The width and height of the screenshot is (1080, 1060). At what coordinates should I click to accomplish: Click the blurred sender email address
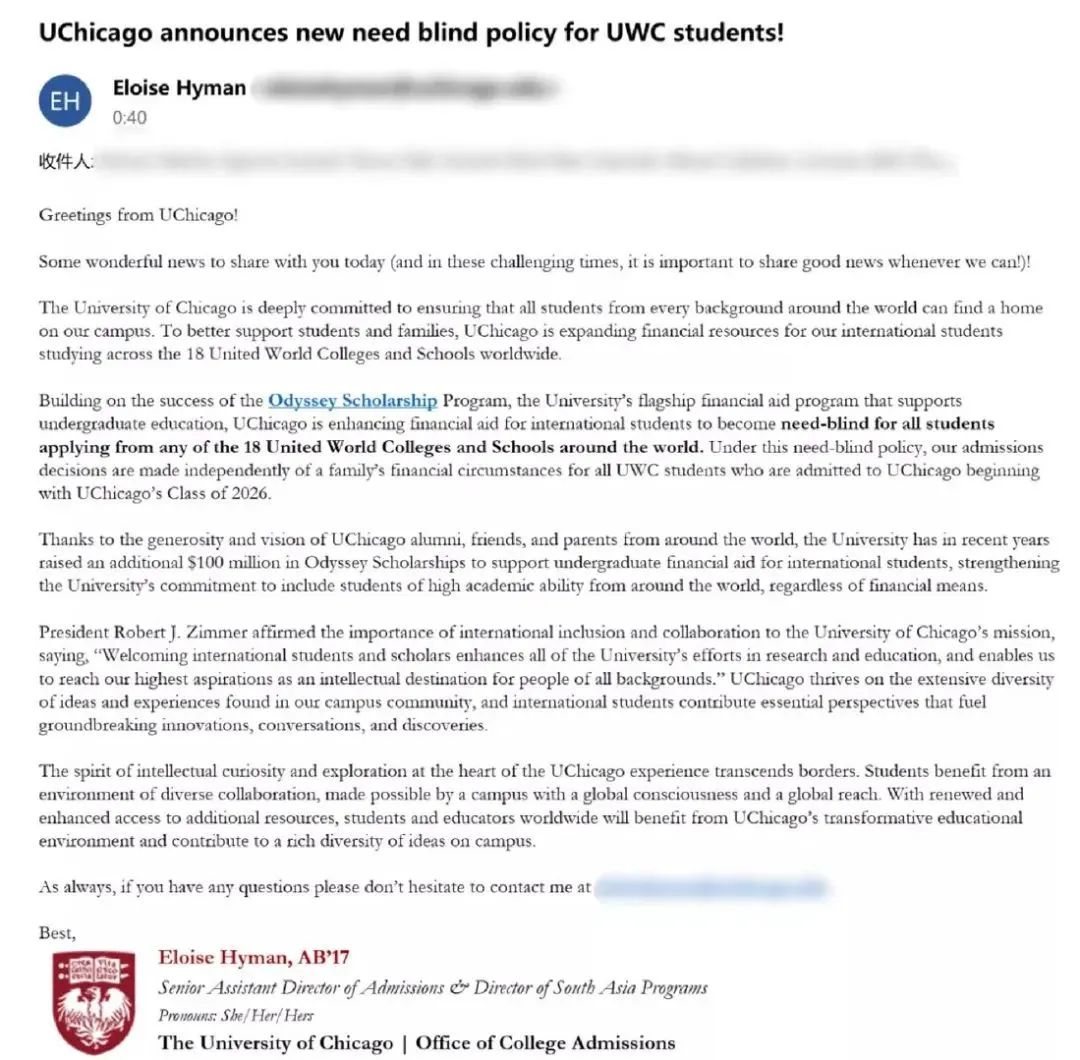click(406, 88)
